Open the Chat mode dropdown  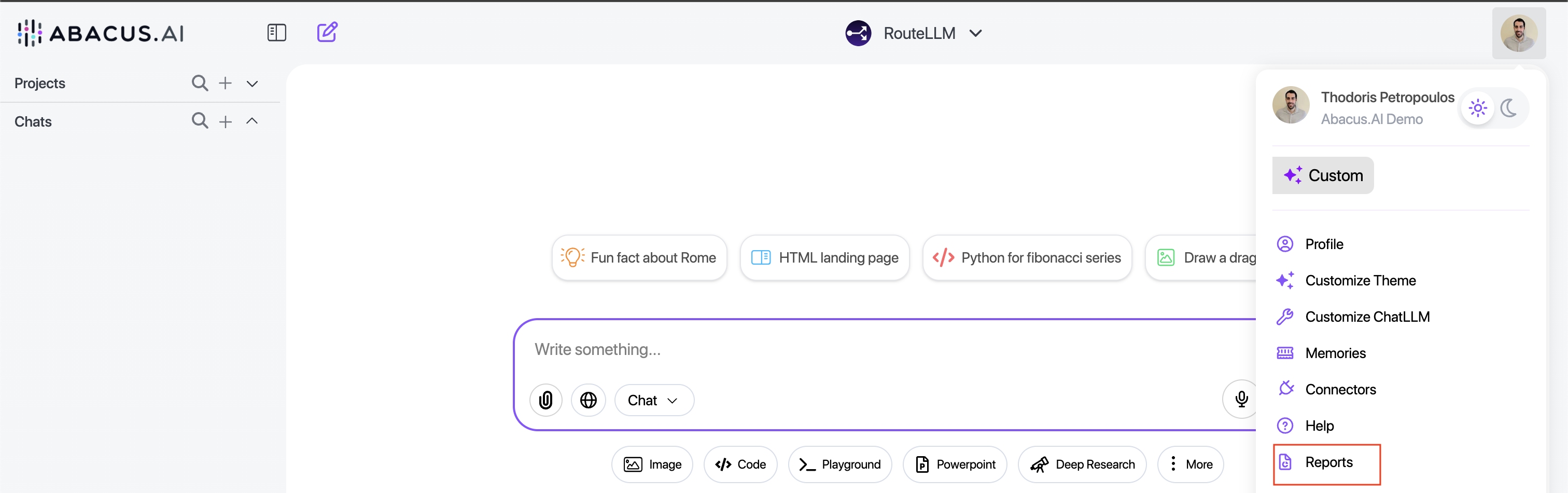(653, 400)
